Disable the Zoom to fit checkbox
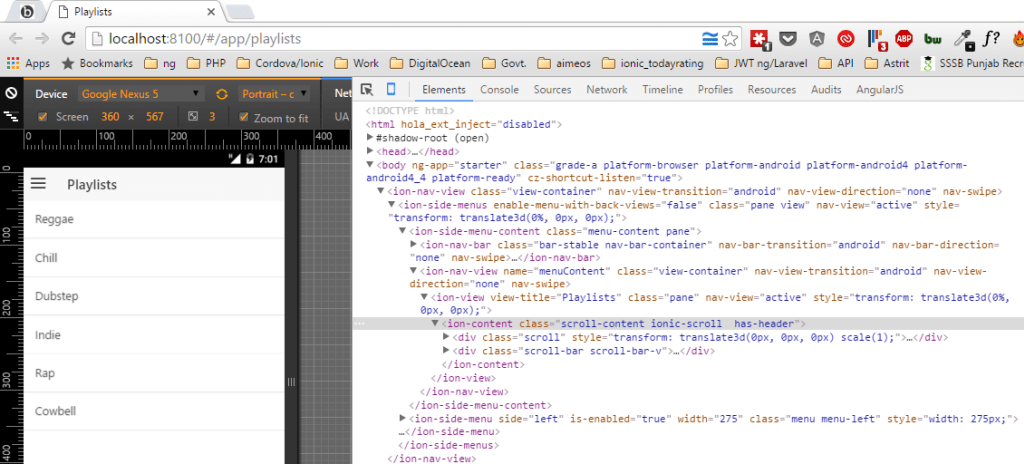Image resolution: width=1024 pixels, height=464 pixels. point(243,117)
